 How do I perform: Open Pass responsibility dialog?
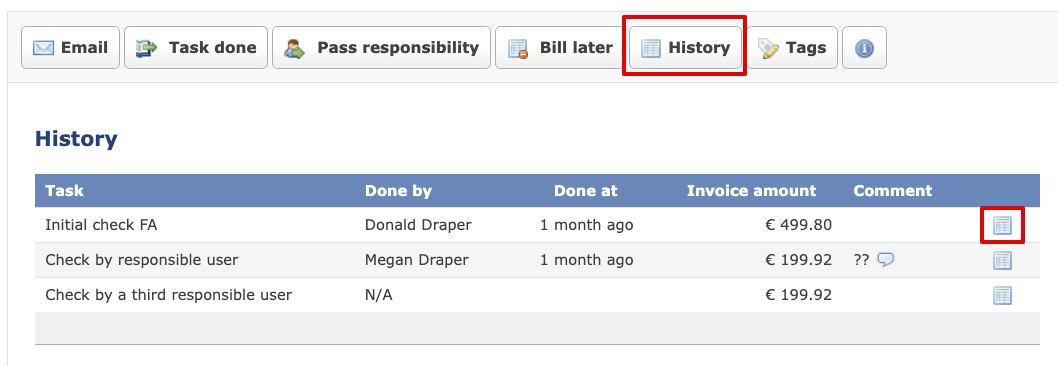tap(381, 48)
